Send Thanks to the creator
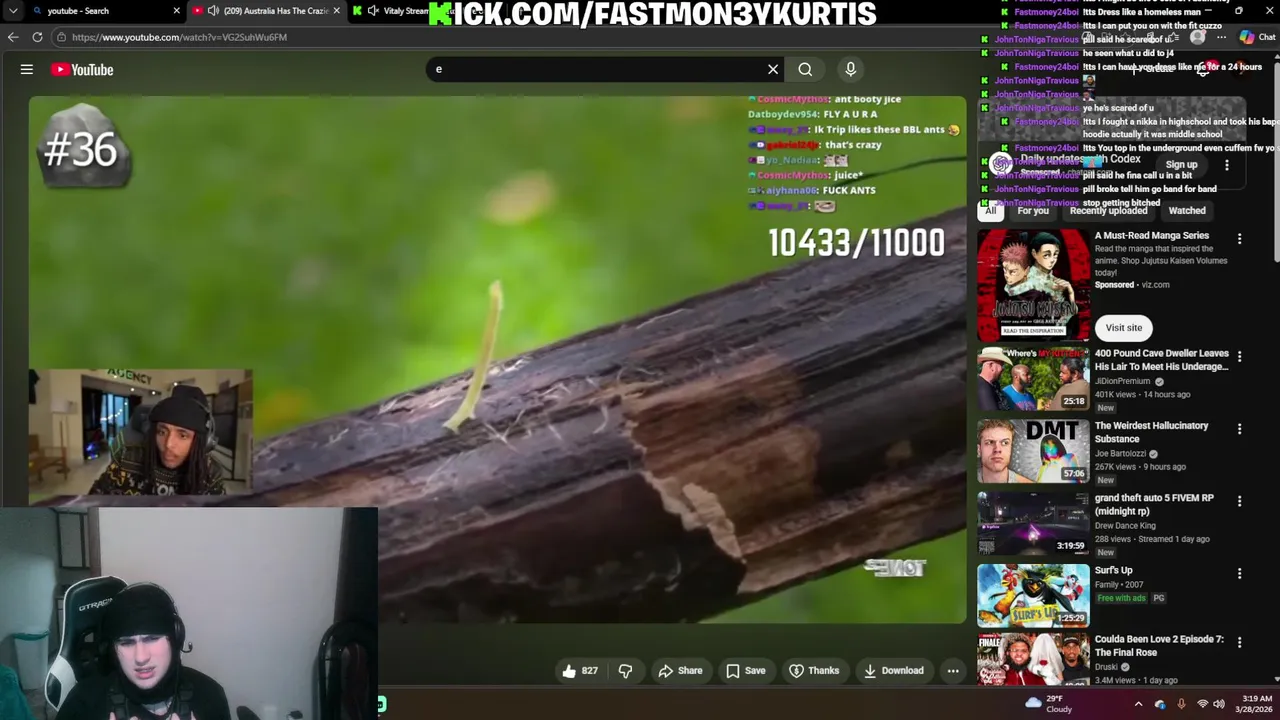Image resolution: width=1280 pixels, height=720 pixels. pyautogui.click(x=813, y=671)
